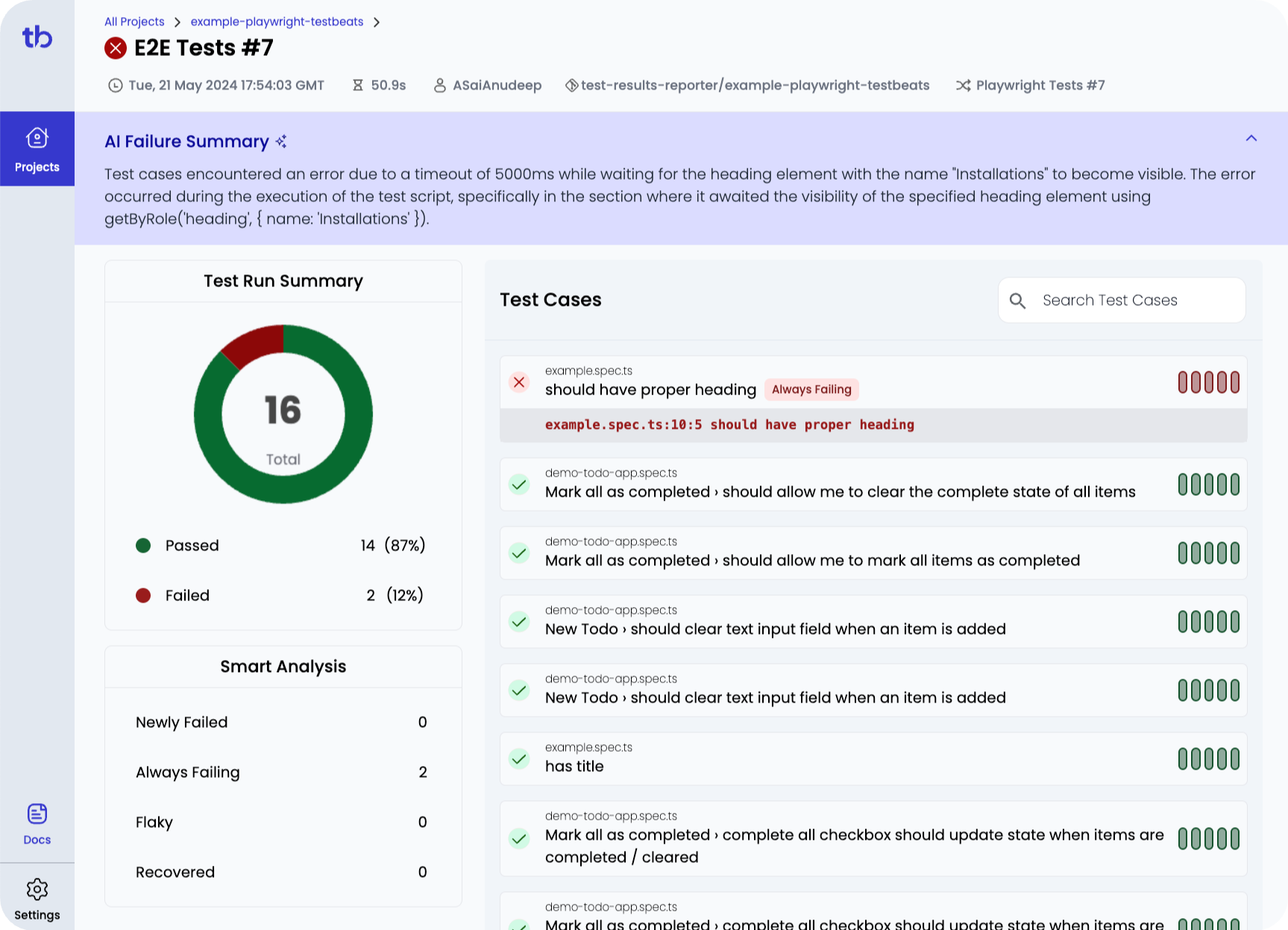Click the tb TestBeats logo
1288x930 pixels.
[x=37, y=37]
